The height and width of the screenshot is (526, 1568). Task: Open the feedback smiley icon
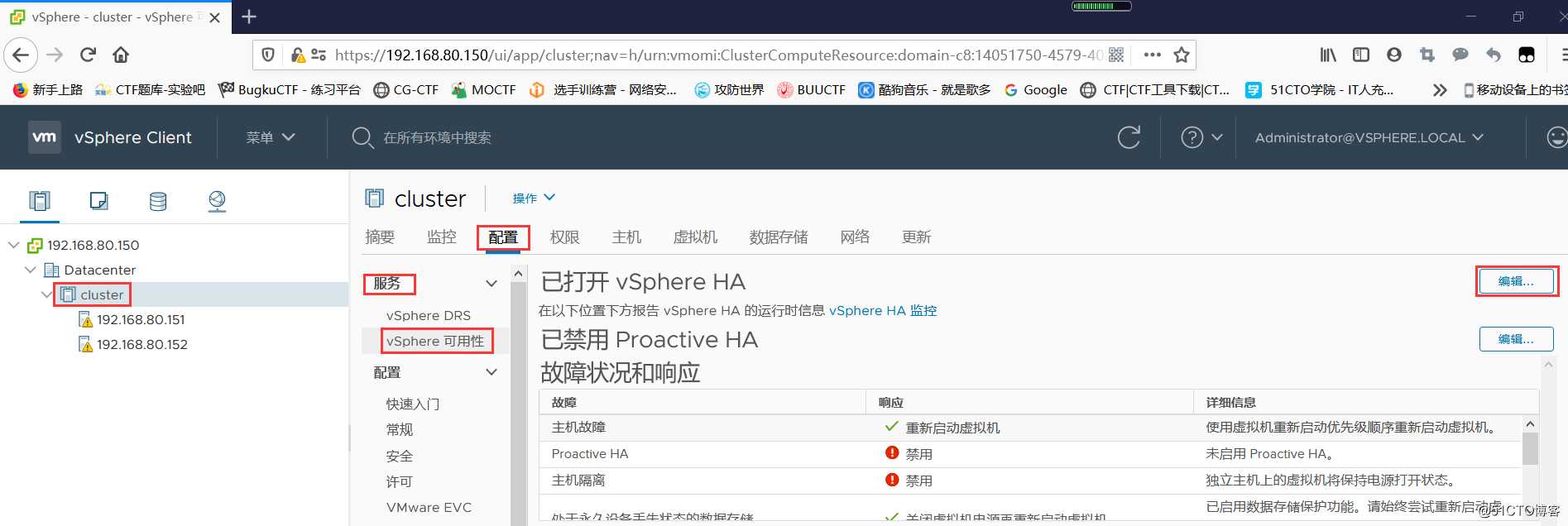pos(1556,137)
